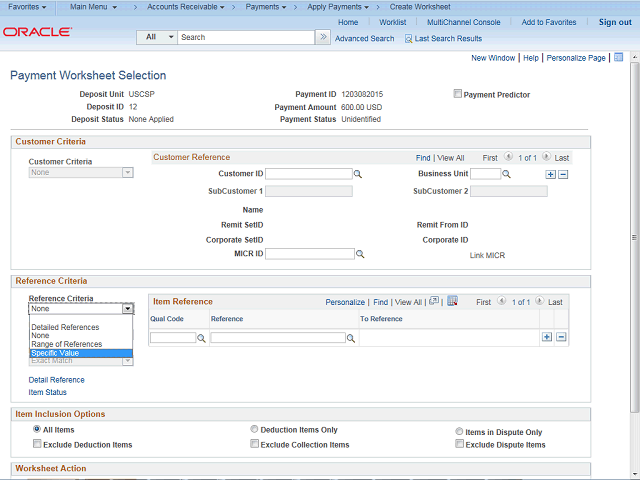640x480 pixels.
Task: Enable the Payment Predictor checkbox
Action: [x=458, y=95]
